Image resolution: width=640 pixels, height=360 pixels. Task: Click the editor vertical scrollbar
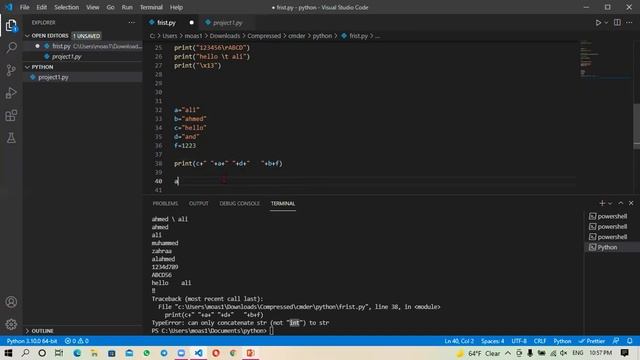pos(636,127)
